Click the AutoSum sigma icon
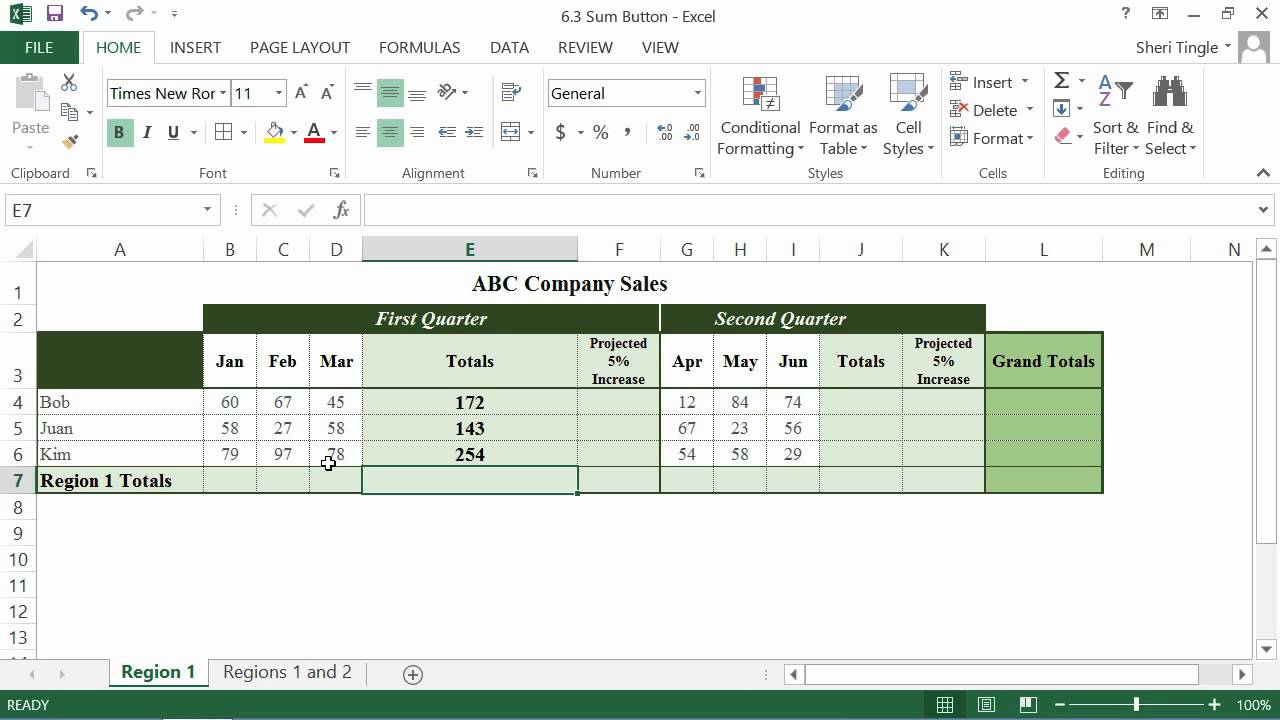This screenshot has width=1280, height=720. (1062, 81)
